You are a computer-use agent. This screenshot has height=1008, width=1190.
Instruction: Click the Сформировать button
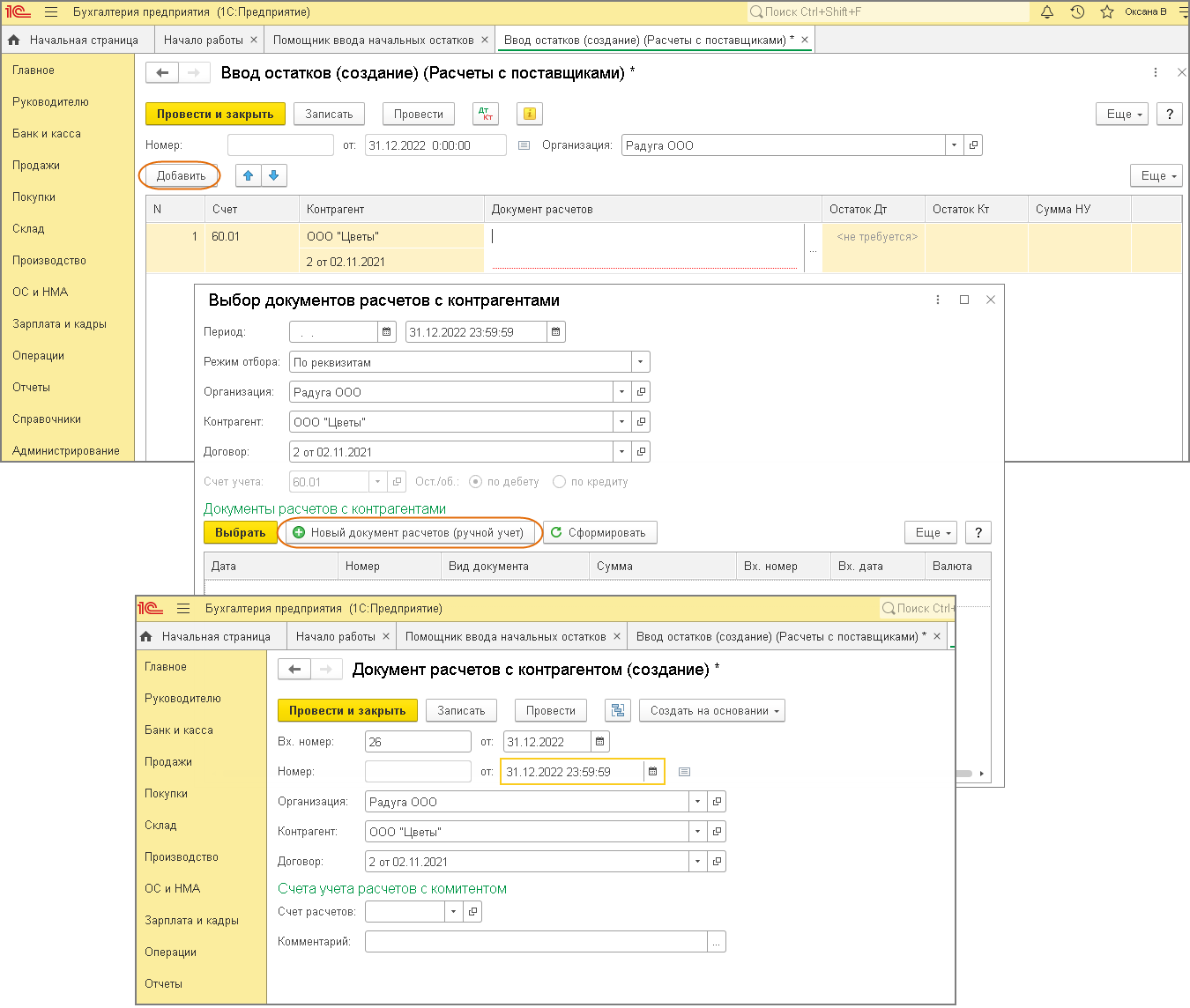tap(599, 532)
